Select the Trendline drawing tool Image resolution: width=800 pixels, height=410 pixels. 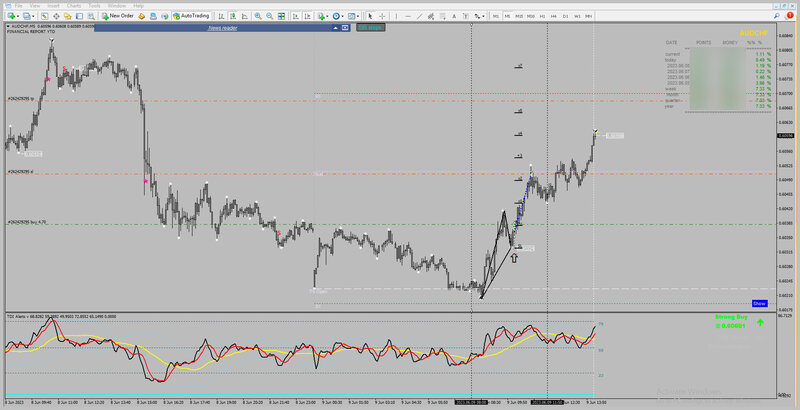(x=419, y=16)
